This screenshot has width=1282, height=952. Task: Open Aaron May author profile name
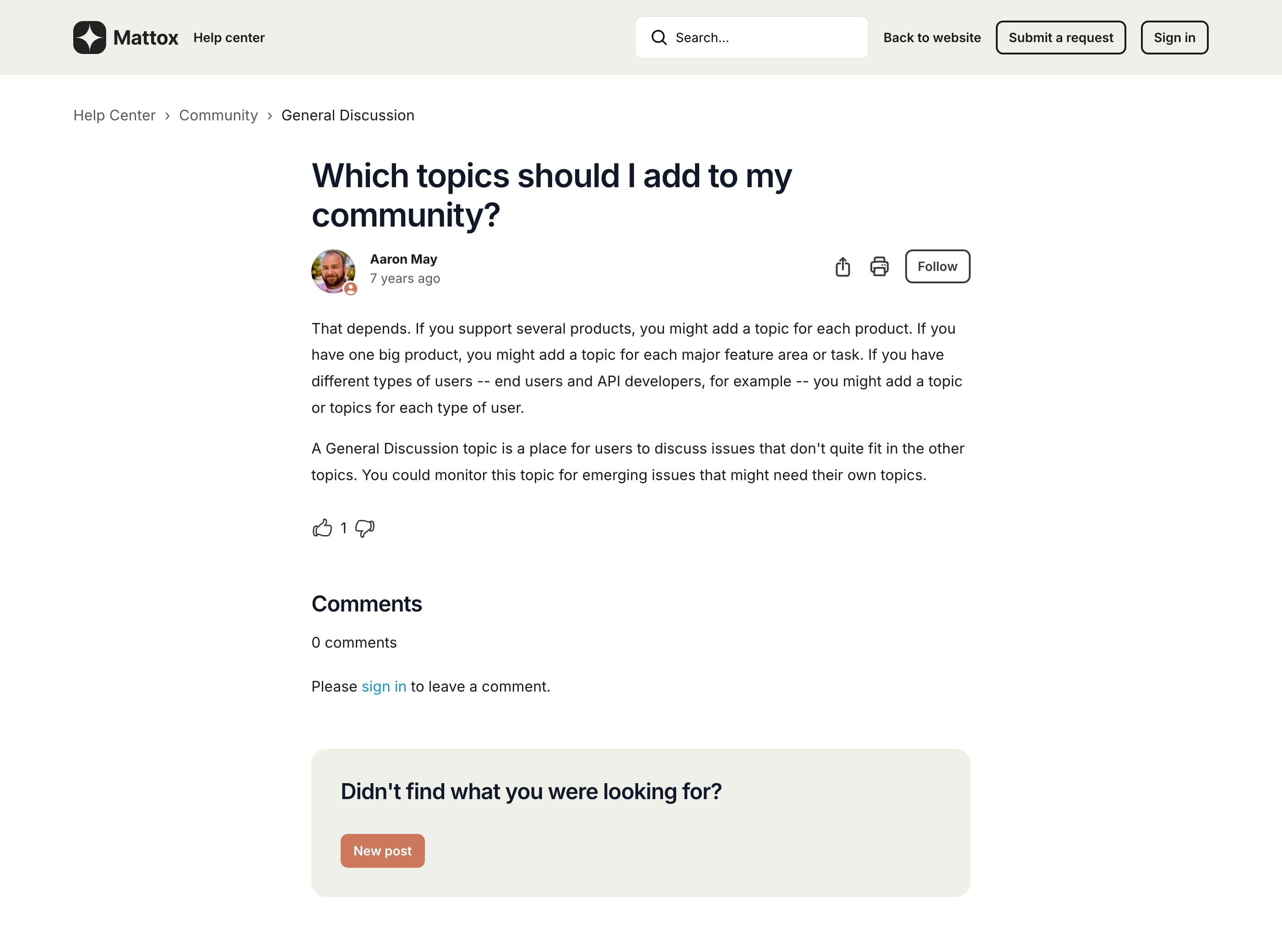click(403, 260)
